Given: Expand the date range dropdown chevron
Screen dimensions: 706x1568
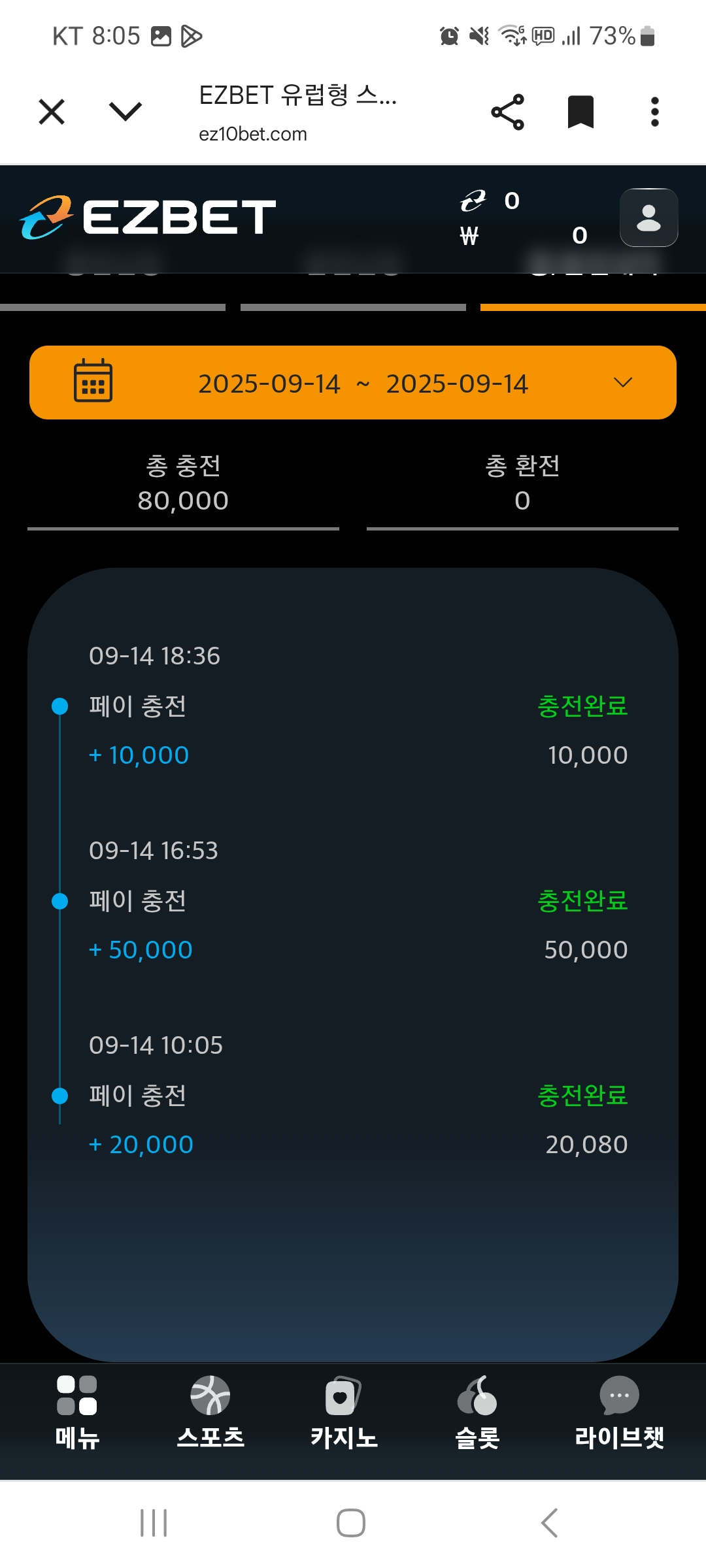Looking at the screenshot, I should 623,382.
